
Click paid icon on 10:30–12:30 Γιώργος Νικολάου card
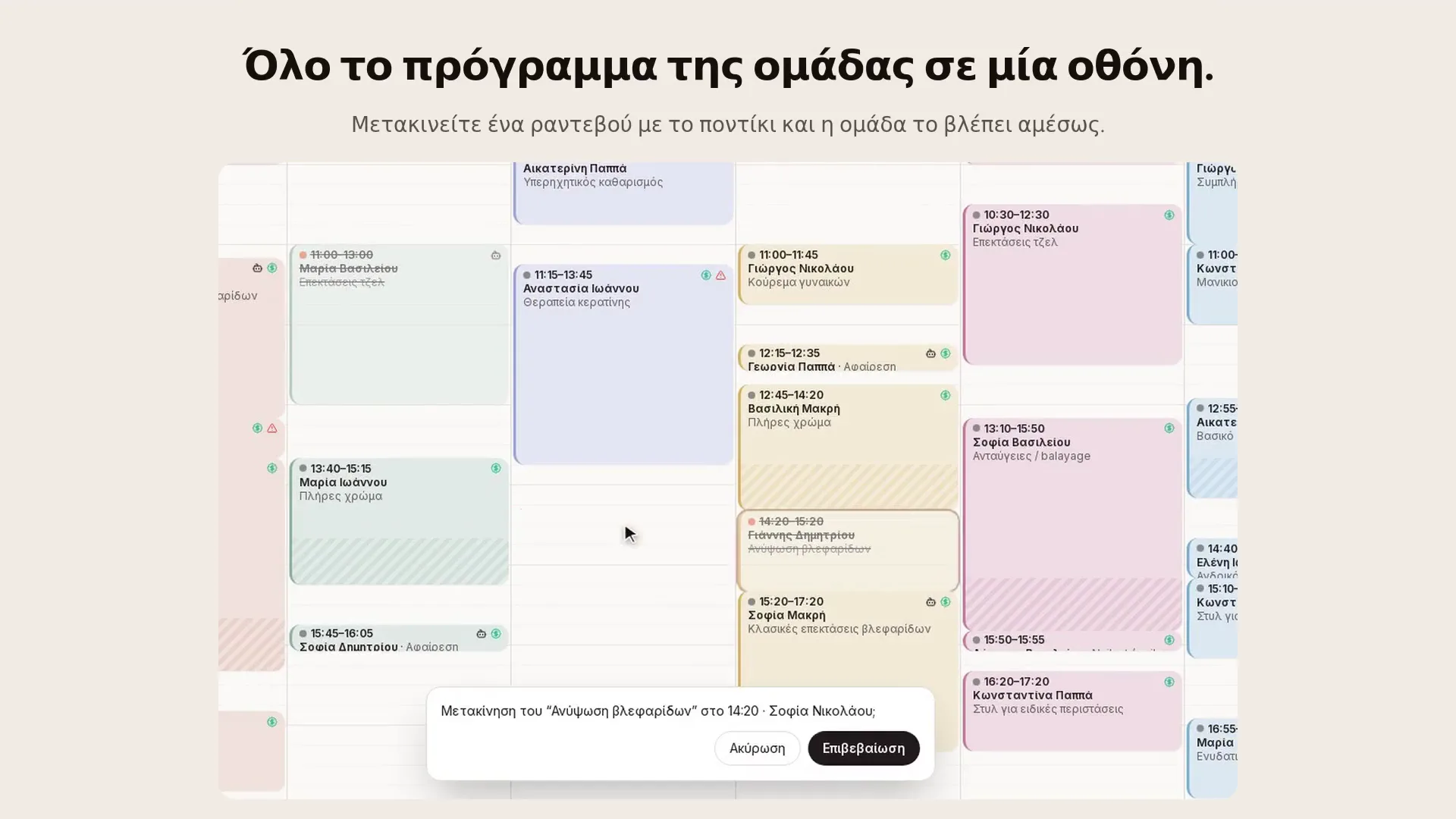tap(1169, 215)
